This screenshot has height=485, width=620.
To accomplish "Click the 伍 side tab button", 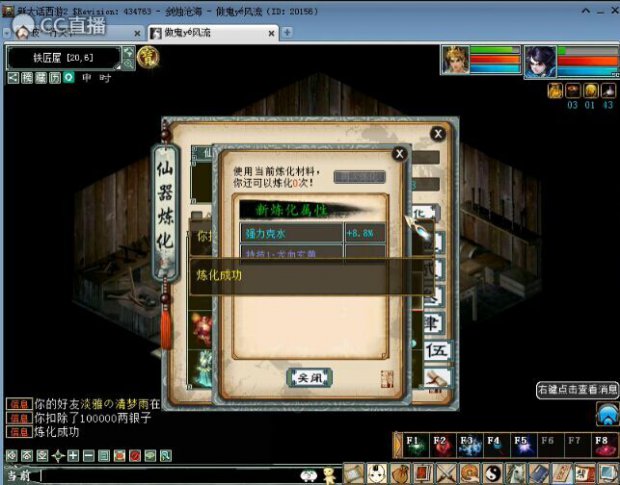I will tap(435, 351).
